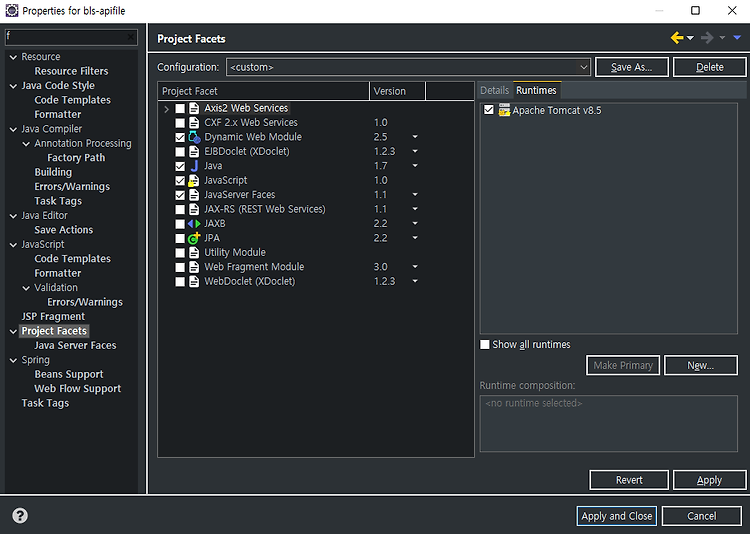Screen dimensions: 750x534
Task: Open Beans Support under Spring
Action: pos(68,374)
